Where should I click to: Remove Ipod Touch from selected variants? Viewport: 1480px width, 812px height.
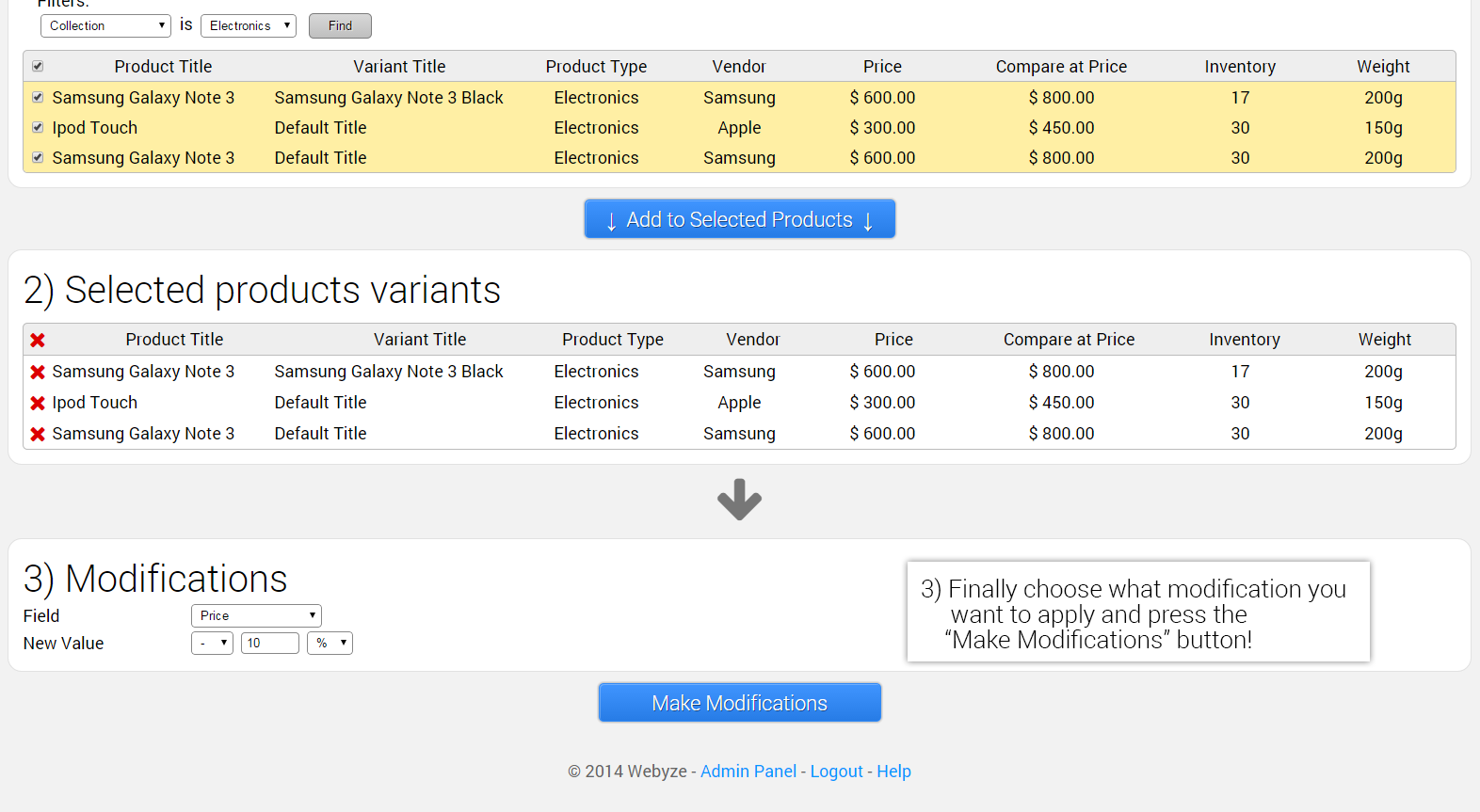pyautogui.click(x=38, y=404)
